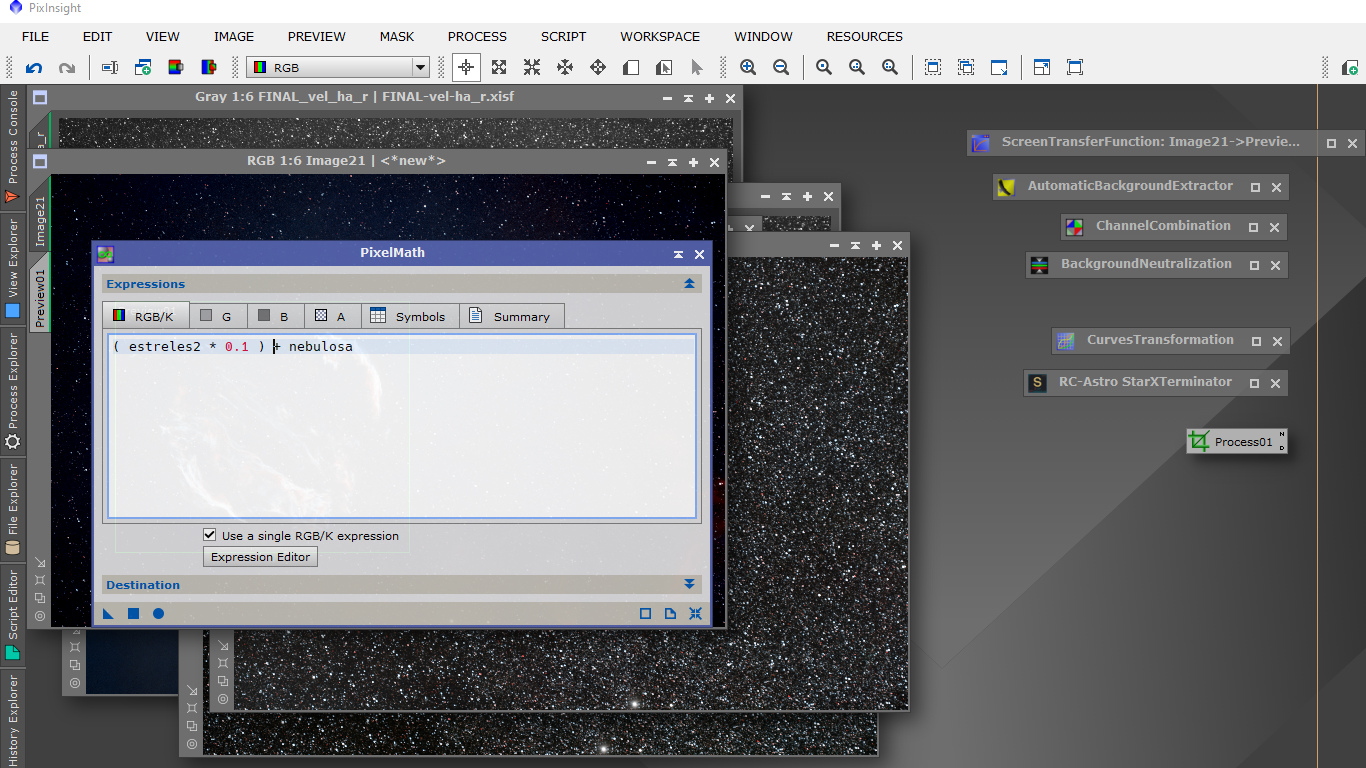
Task: Collapse the Expressions section arrows
Action: tap(689, 284)
